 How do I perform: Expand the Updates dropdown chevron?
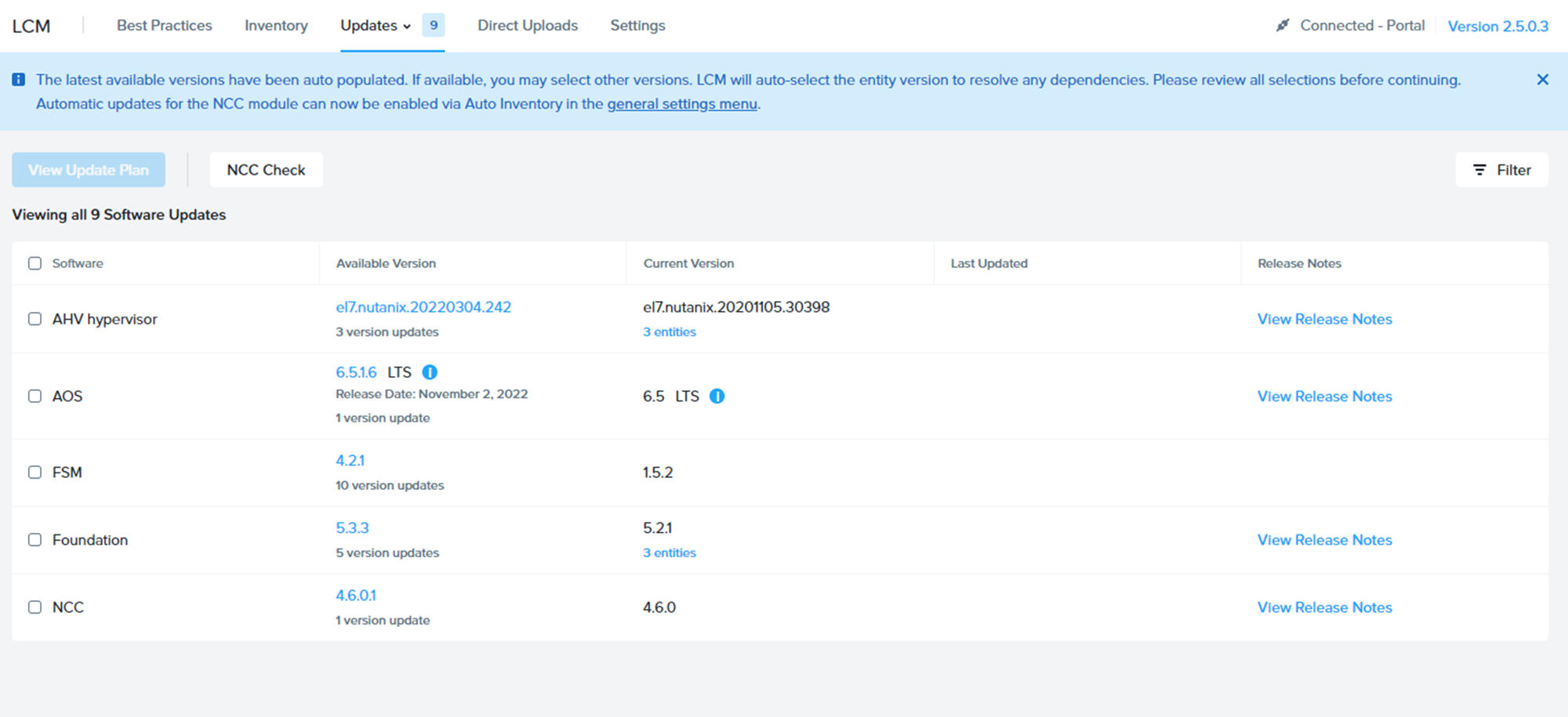pos(407,27)
